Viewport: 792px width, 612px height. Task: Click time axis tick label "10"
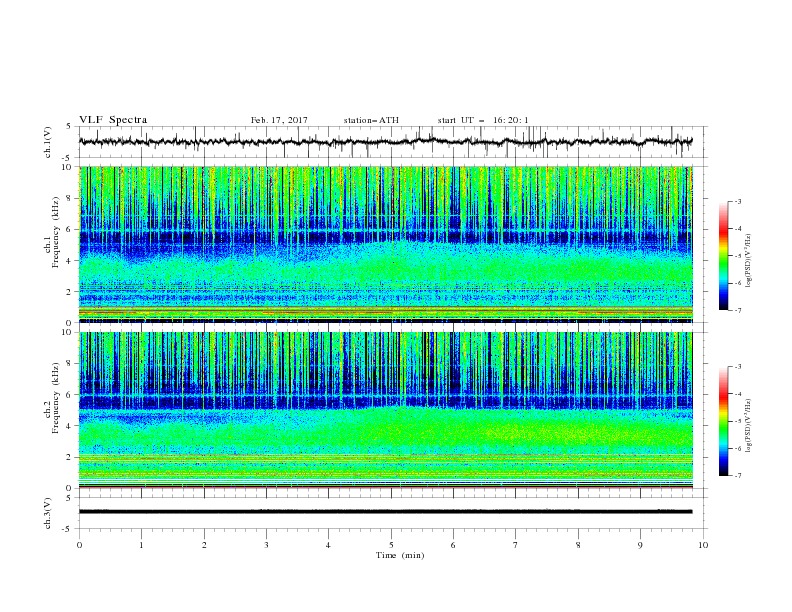click(703, 545)
